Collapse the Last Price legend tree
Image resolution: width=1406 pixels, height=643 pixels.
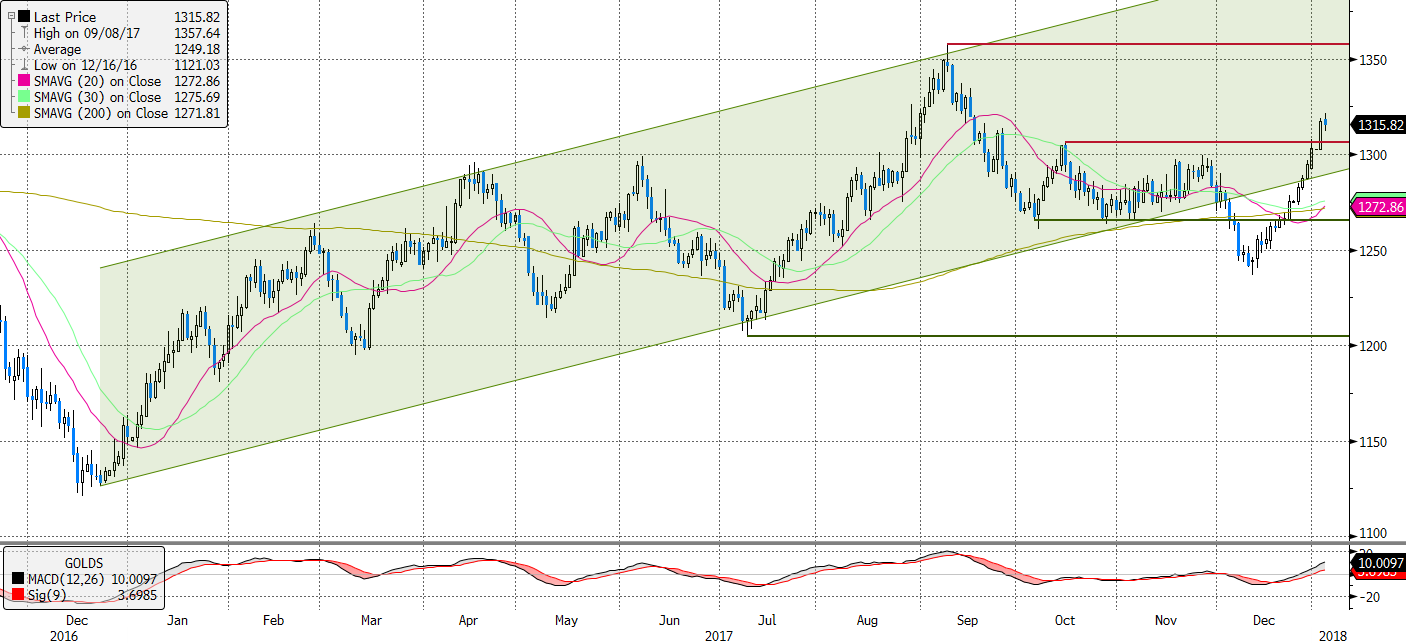9,17
